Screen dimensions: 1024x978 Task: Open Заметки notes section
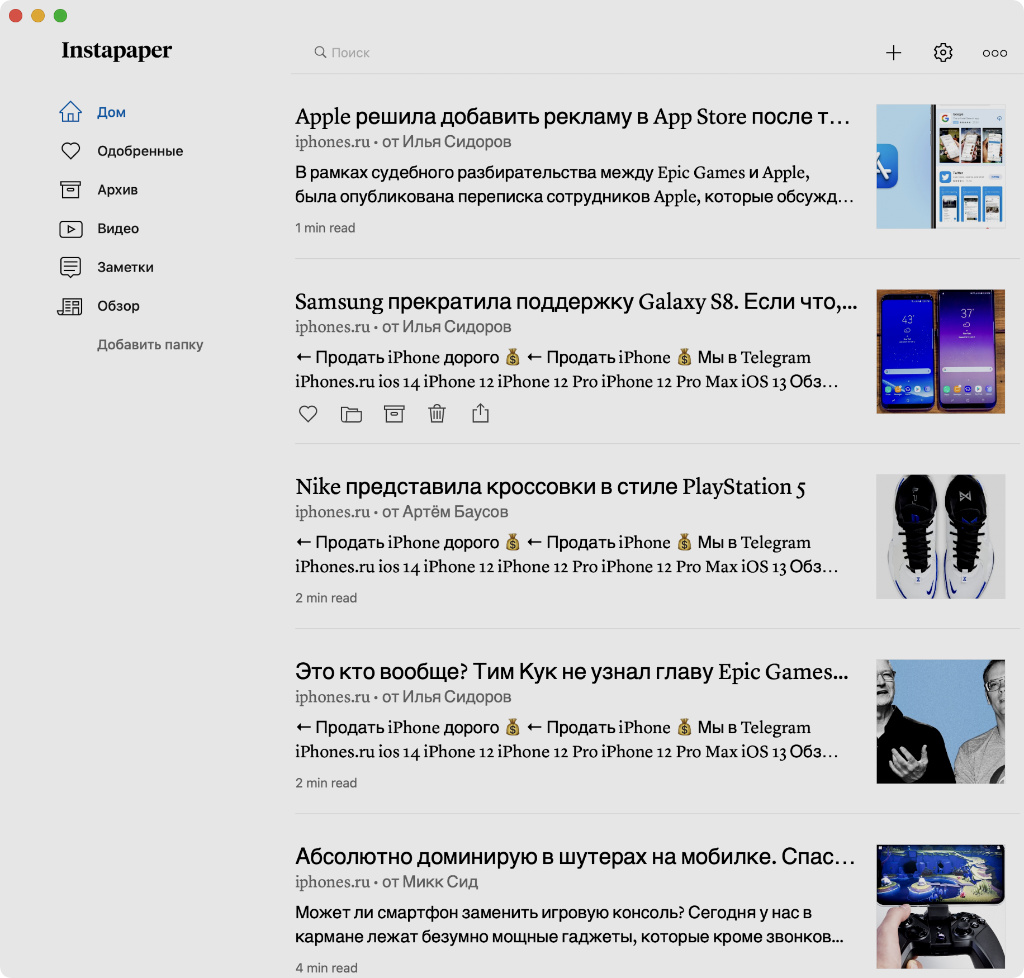coord(125,268)
